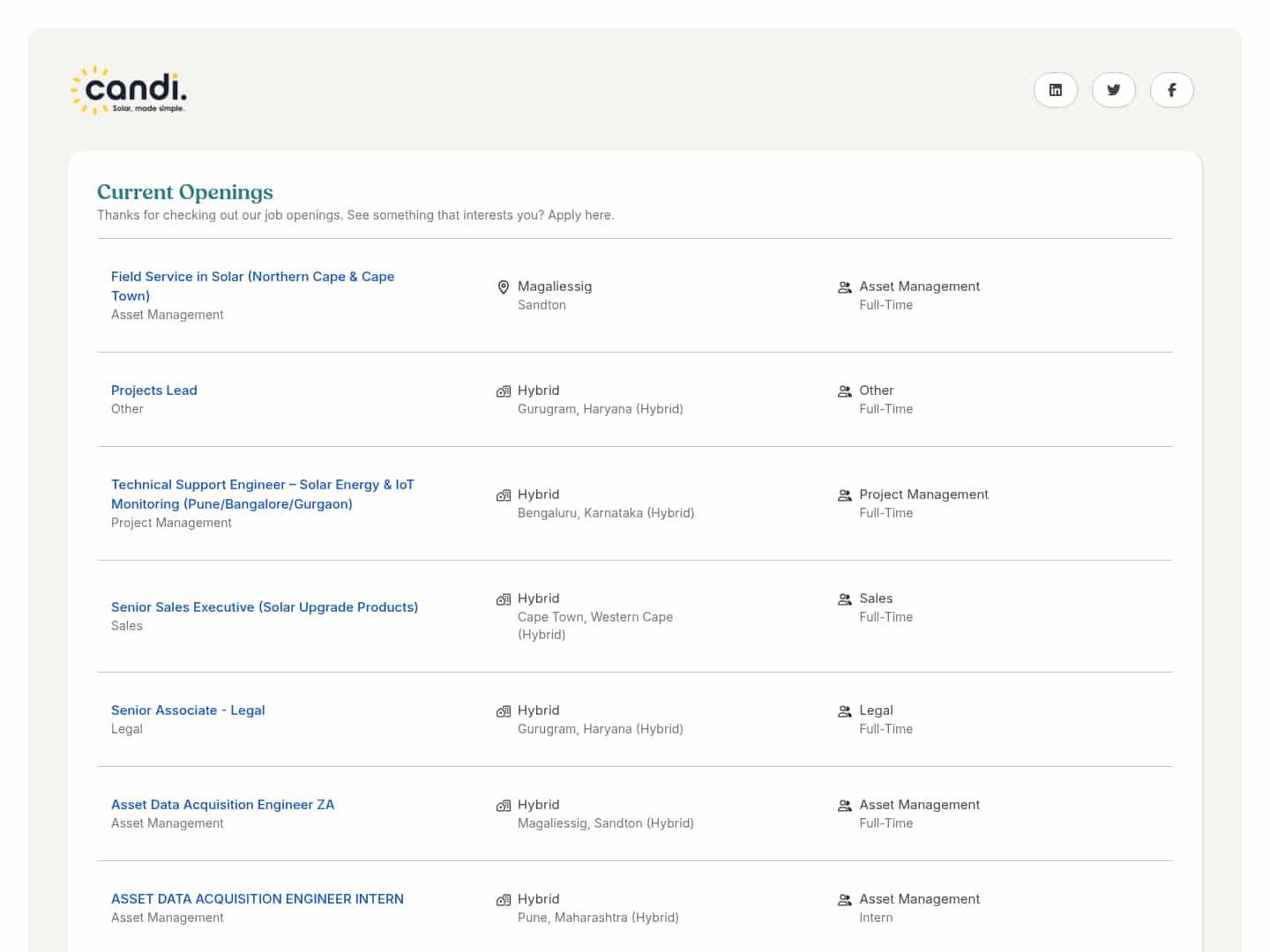
Task: Click 'Sandton' location text
Action: click(542, 305)
